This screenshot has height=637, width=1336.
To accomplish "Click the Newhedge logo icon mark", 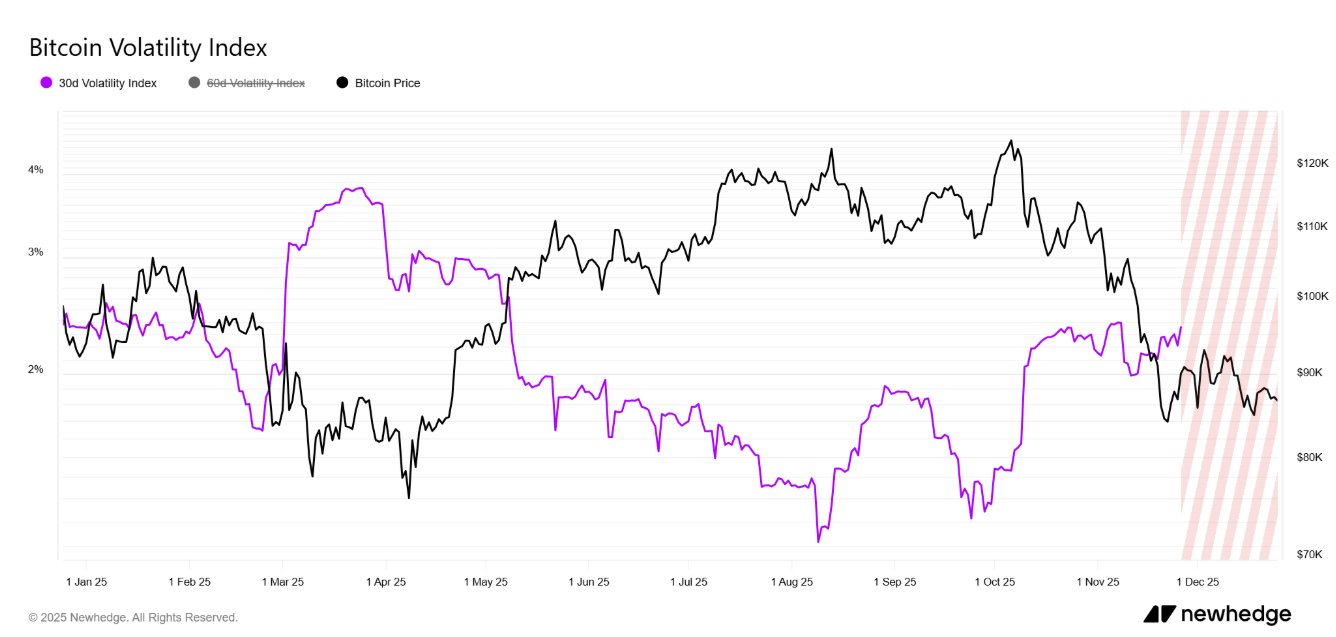I will (x=1159, y=614).
